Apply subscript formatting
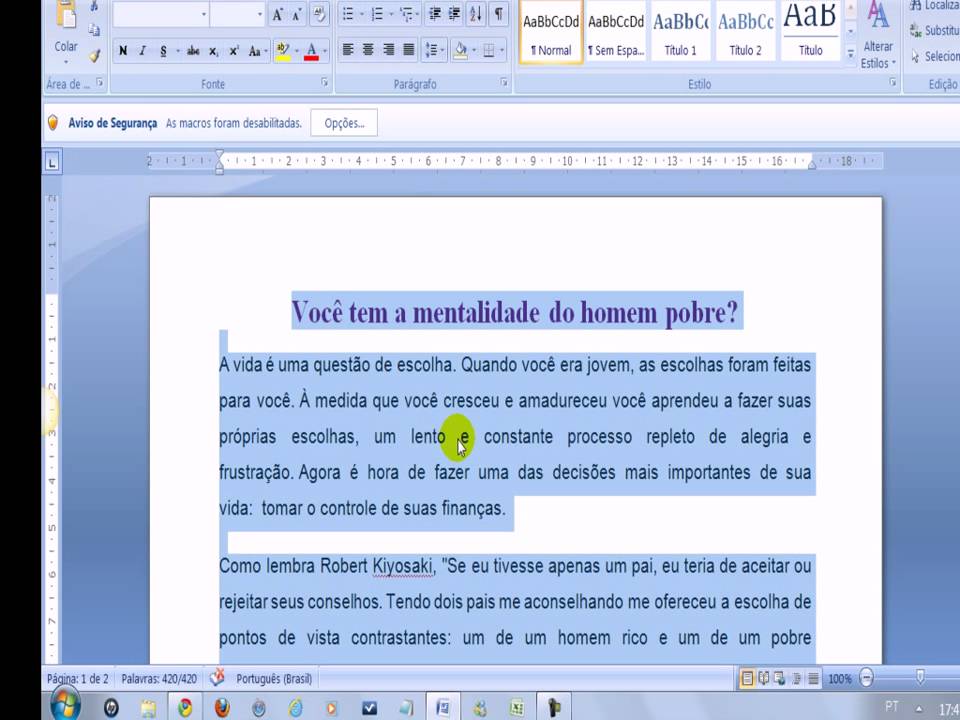The height and width of the screenshot is (720, 960). tap(214, 51)
